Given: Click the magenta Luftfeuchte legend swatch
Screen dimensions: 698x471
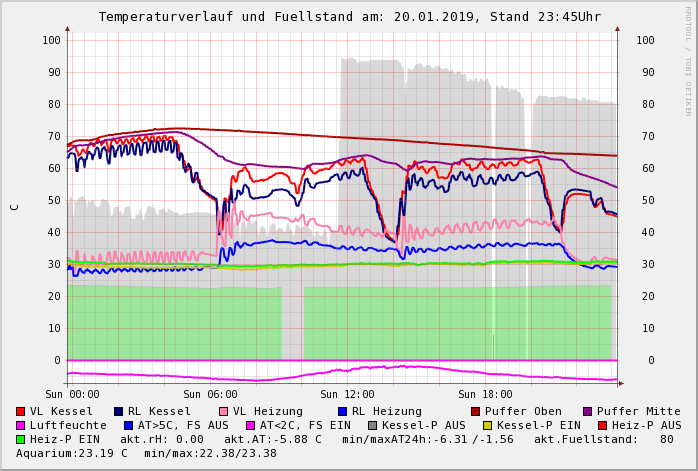Looking at the screenshot, I should [x=20, y=425].
